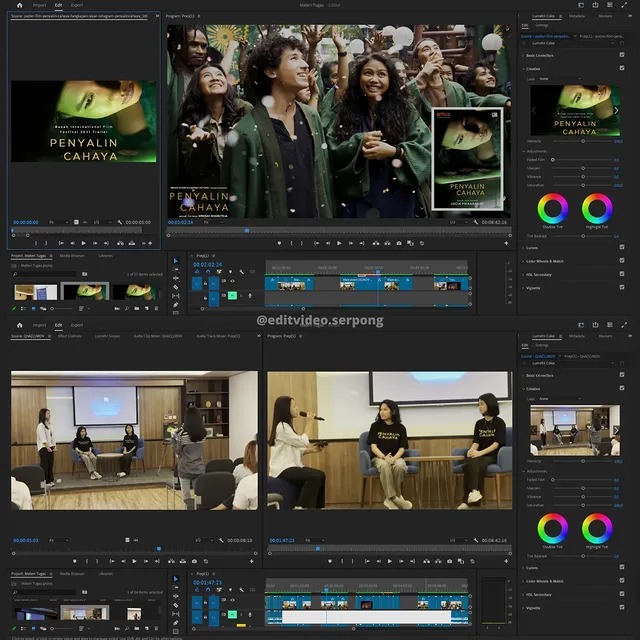This screenshot has height=640, width=640.
Task: Click Import in the header of the panel discussion editor
Action: coord(40,325)
